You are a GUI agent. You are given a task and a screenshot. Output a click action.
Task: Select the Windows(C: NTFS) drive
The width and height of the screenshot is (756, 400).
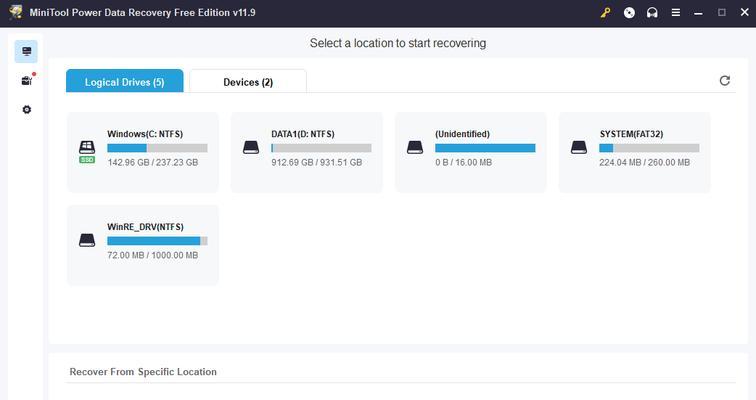143,152
